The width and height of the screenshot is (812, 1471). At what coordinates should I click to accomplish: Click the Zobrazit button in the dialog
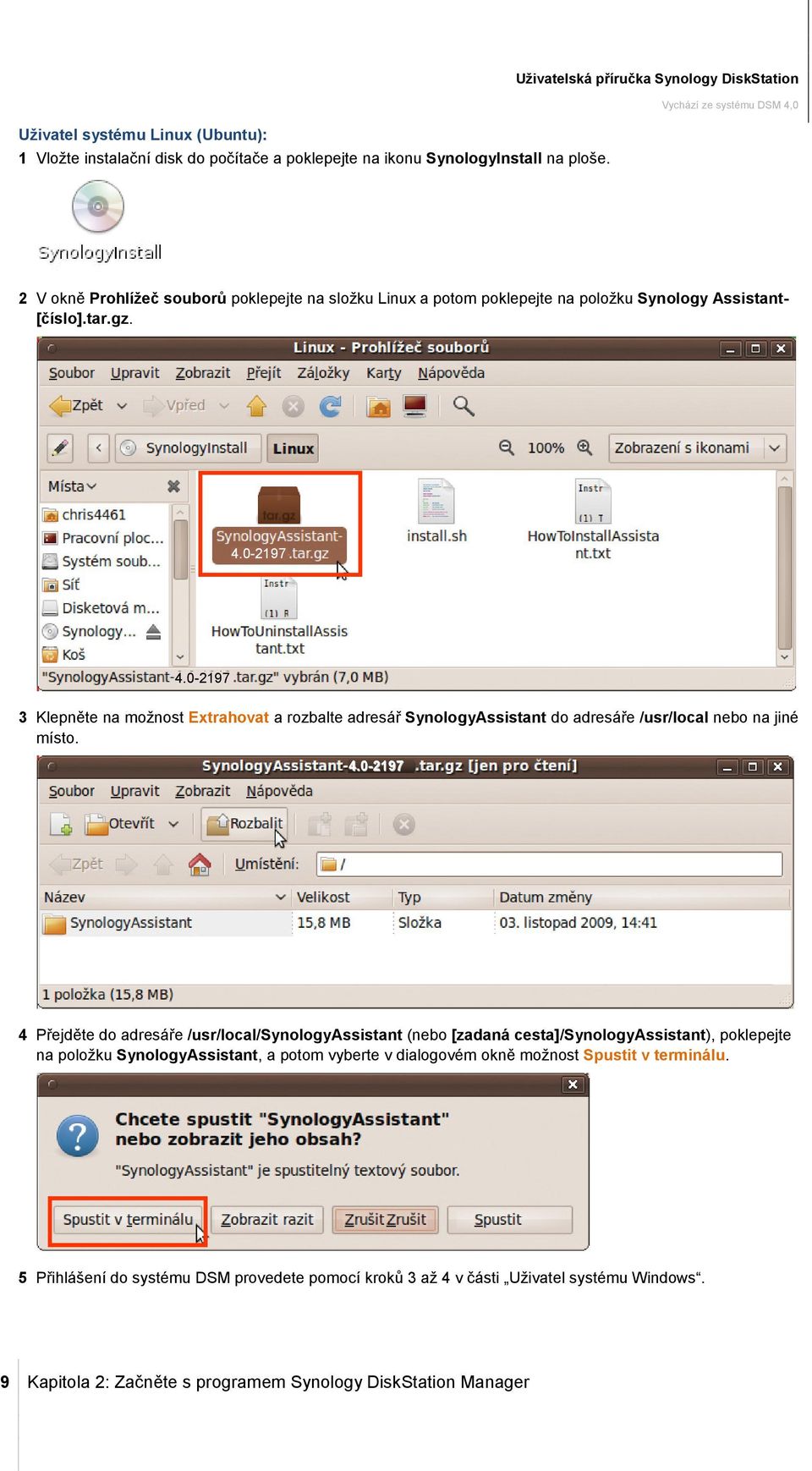click(266, 1220)
